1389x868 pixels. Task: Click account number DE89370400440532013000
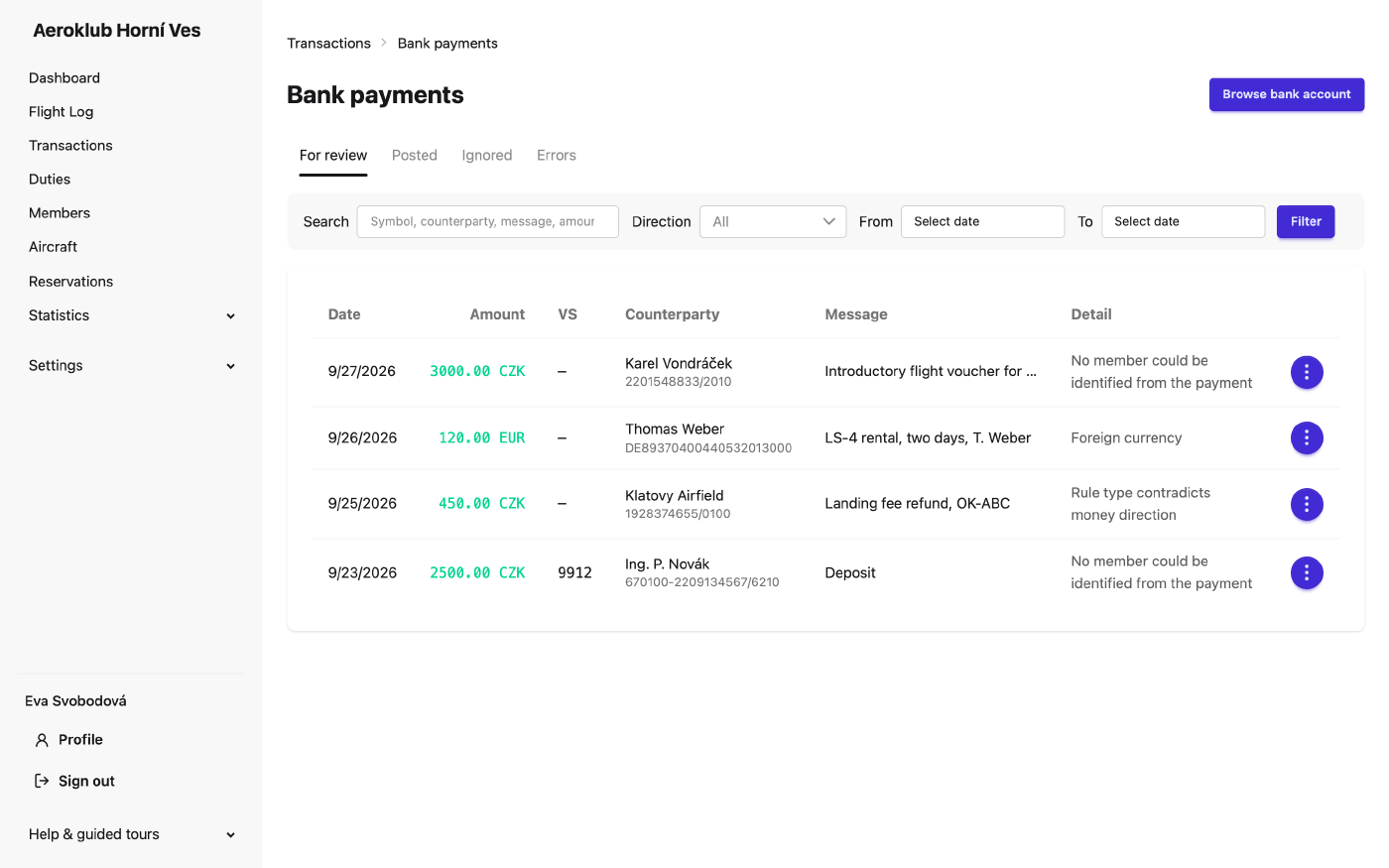click(x=708, y=448)
